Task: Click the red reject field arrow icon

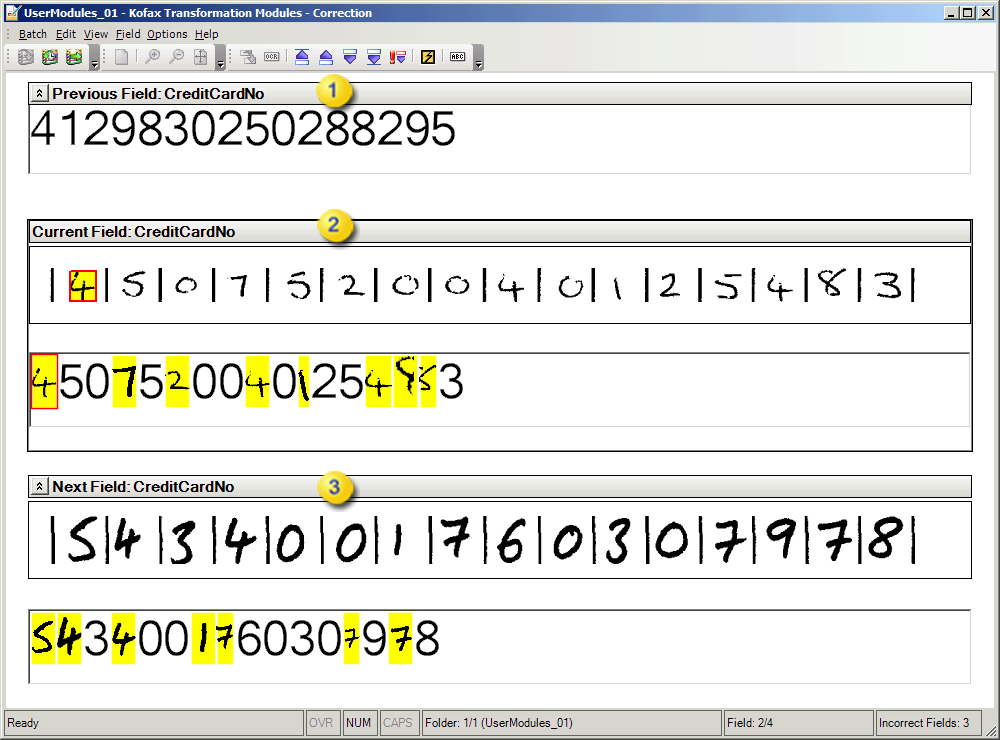Action: pyautogui.click(x=397, y=57)
